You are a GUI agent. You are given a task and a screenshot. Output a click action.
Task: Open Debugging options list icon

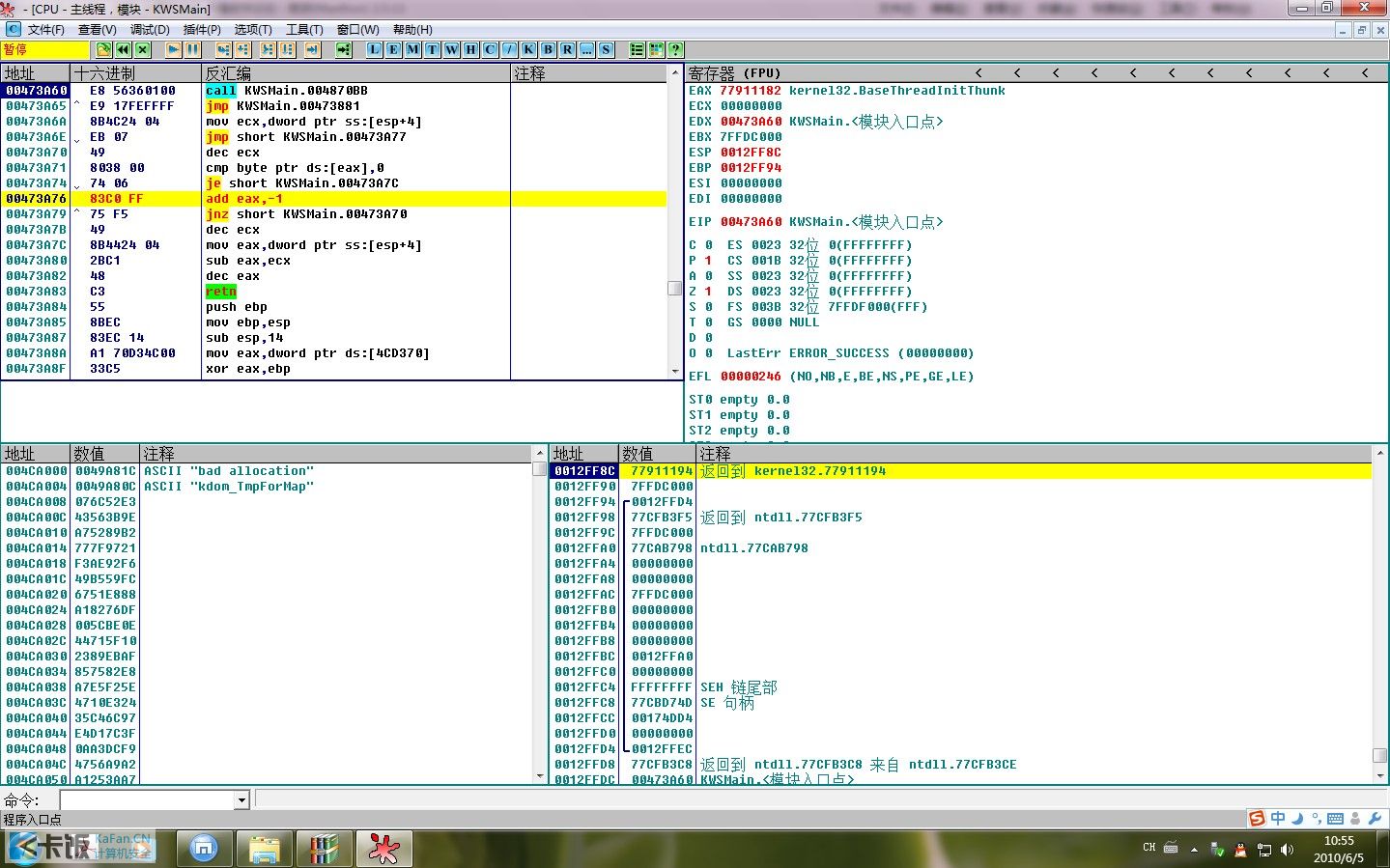pos(638,49)
